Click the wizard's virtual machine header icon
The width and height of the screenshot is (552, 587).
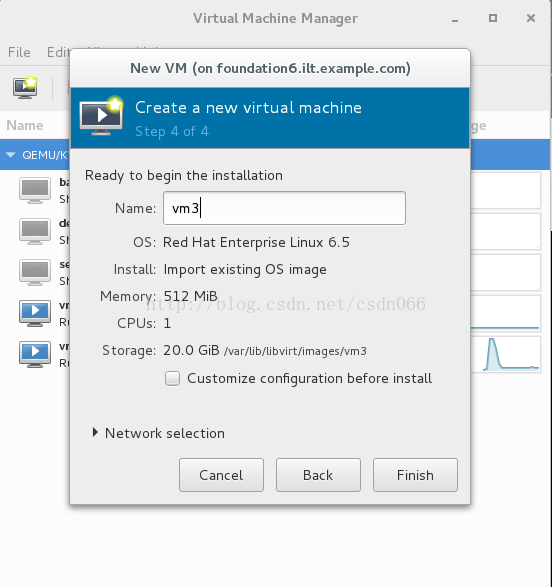101,116
